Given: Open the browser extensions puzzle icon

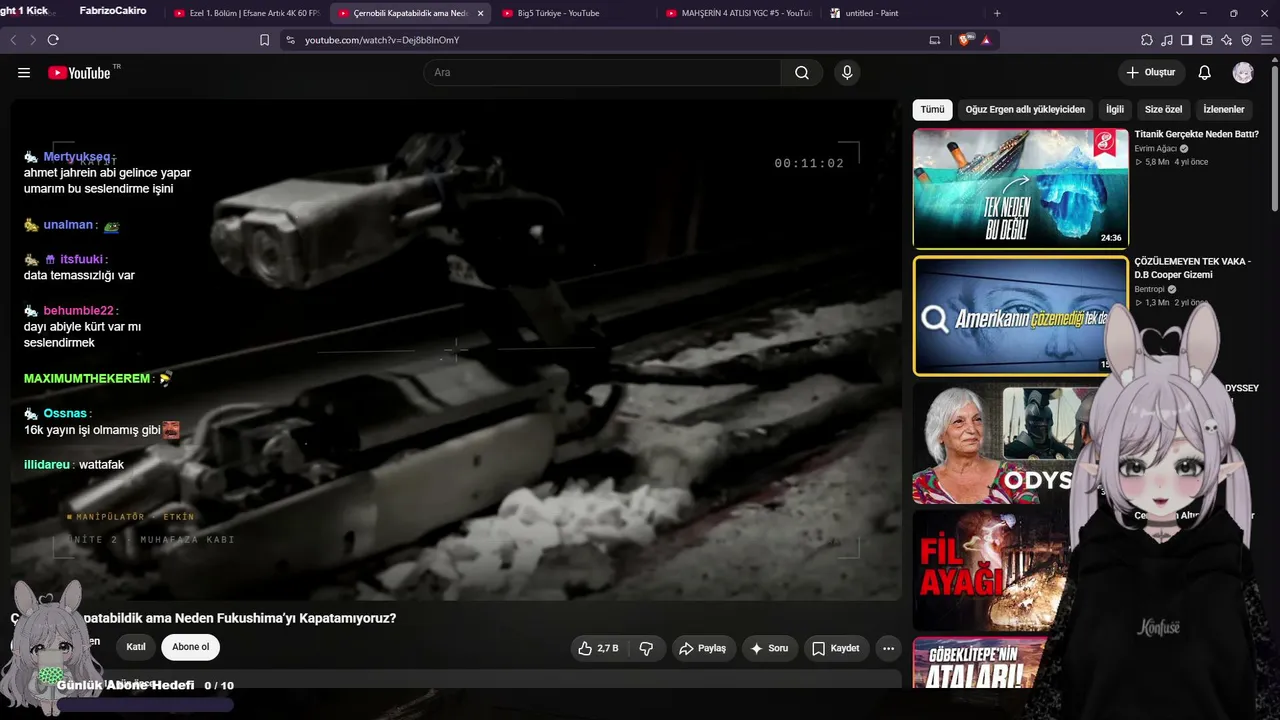Looking at the screenshot, I should [1147, 40].
